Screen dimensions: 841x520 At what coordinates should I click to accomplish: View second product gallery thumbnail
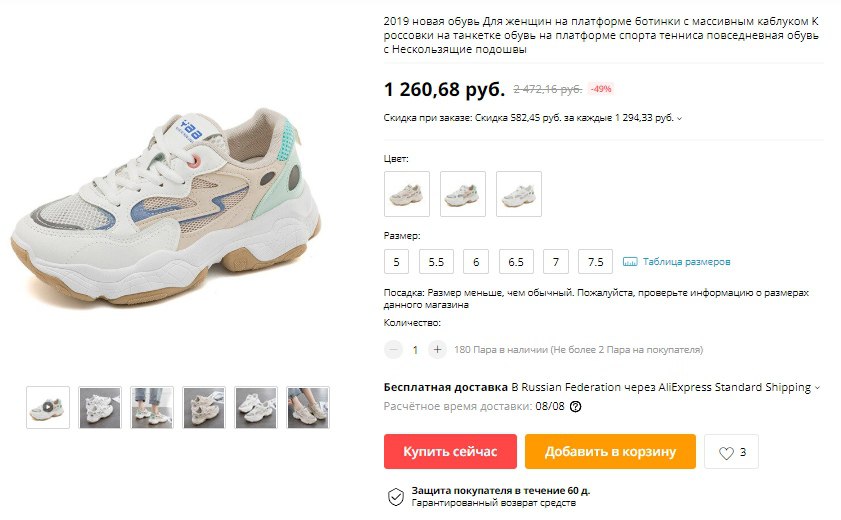100,407
